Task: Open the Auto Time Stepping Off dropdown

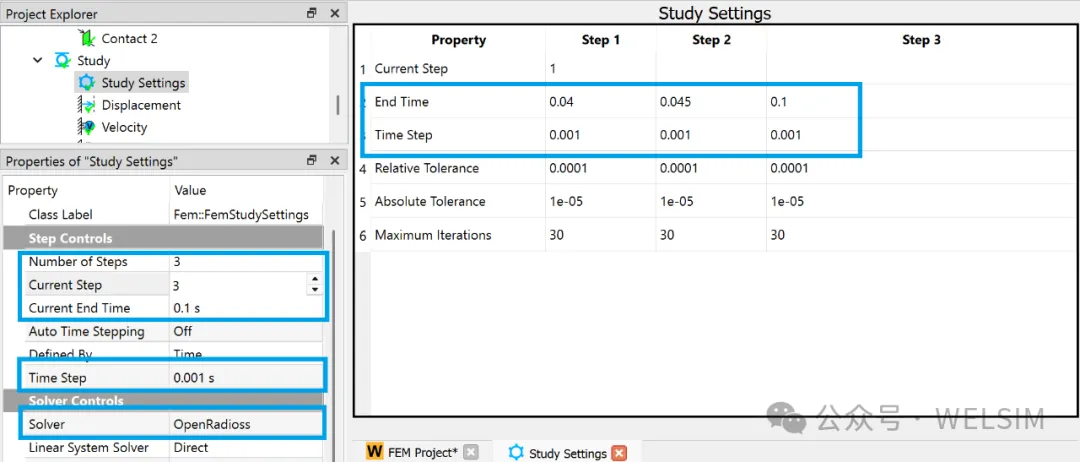Action: pyautogui.click(x=246, y=331)
